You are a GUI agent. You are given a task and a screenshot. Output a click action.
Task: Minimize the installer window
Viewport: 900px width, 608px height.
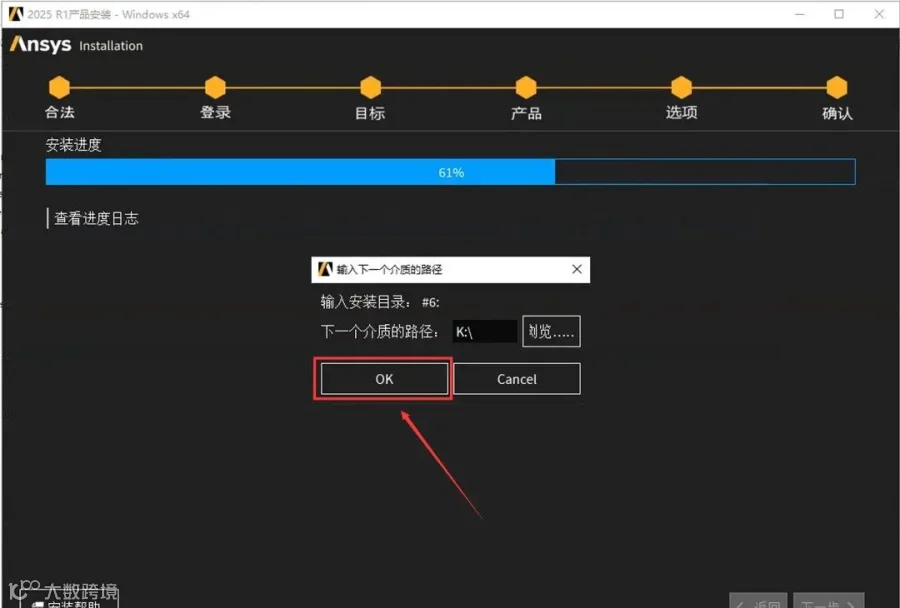(x=800, y=14)
